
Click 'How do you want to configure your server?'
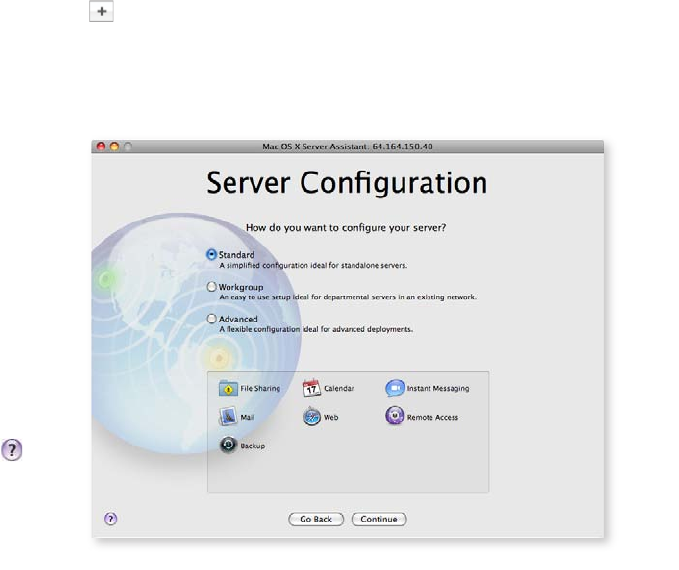click(x=346, y=227)
